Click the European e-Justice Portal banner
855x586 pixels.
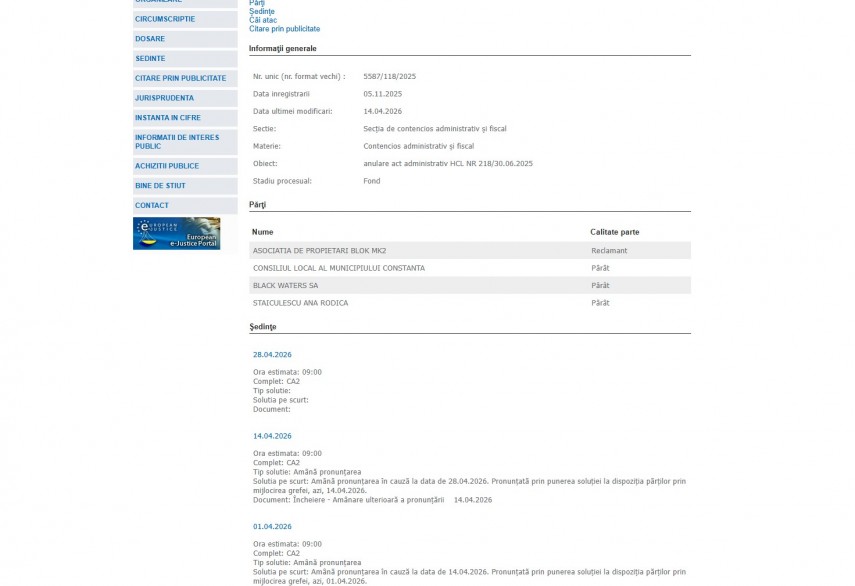coord(176,233)
